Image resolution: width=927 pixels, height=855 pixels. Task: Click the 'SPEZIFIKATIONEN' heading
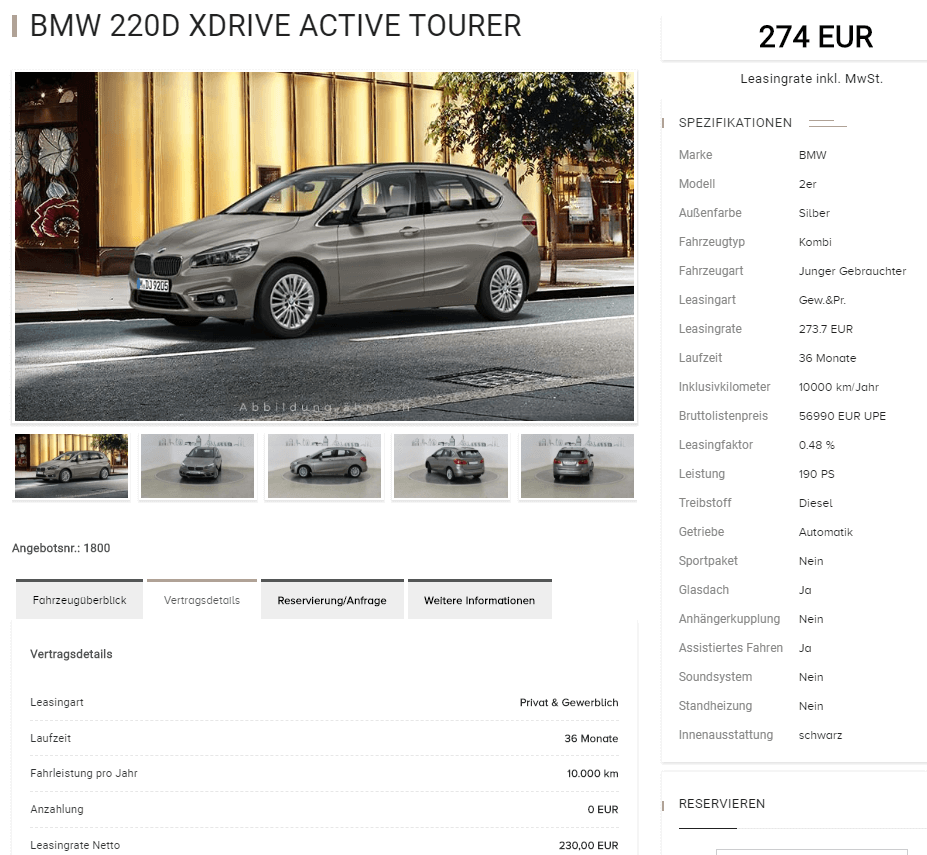pos(735,122)
